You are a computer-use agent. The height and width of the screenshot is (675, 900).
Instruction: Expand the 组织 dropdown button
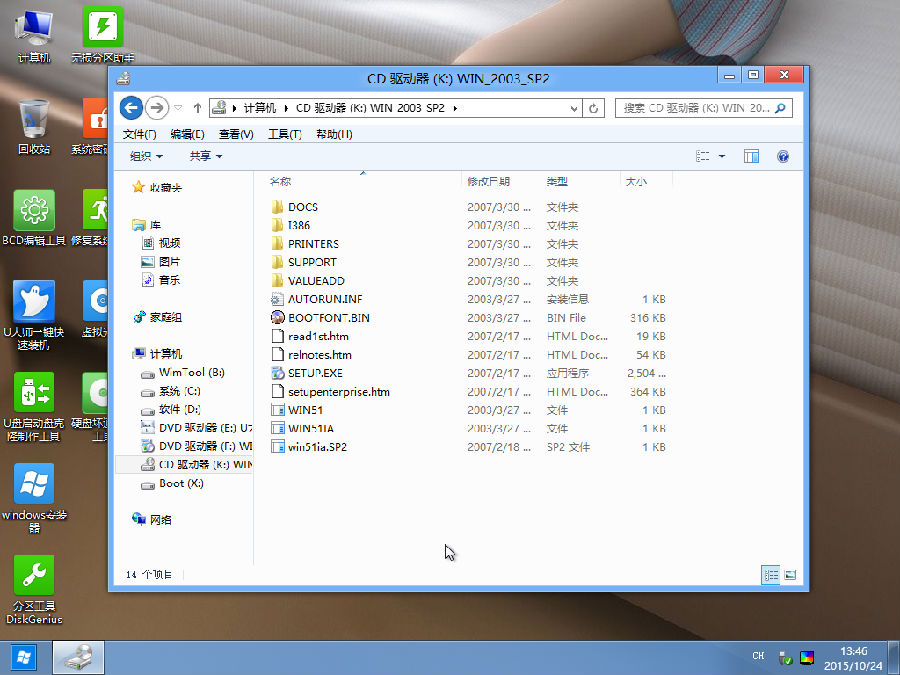146,156
